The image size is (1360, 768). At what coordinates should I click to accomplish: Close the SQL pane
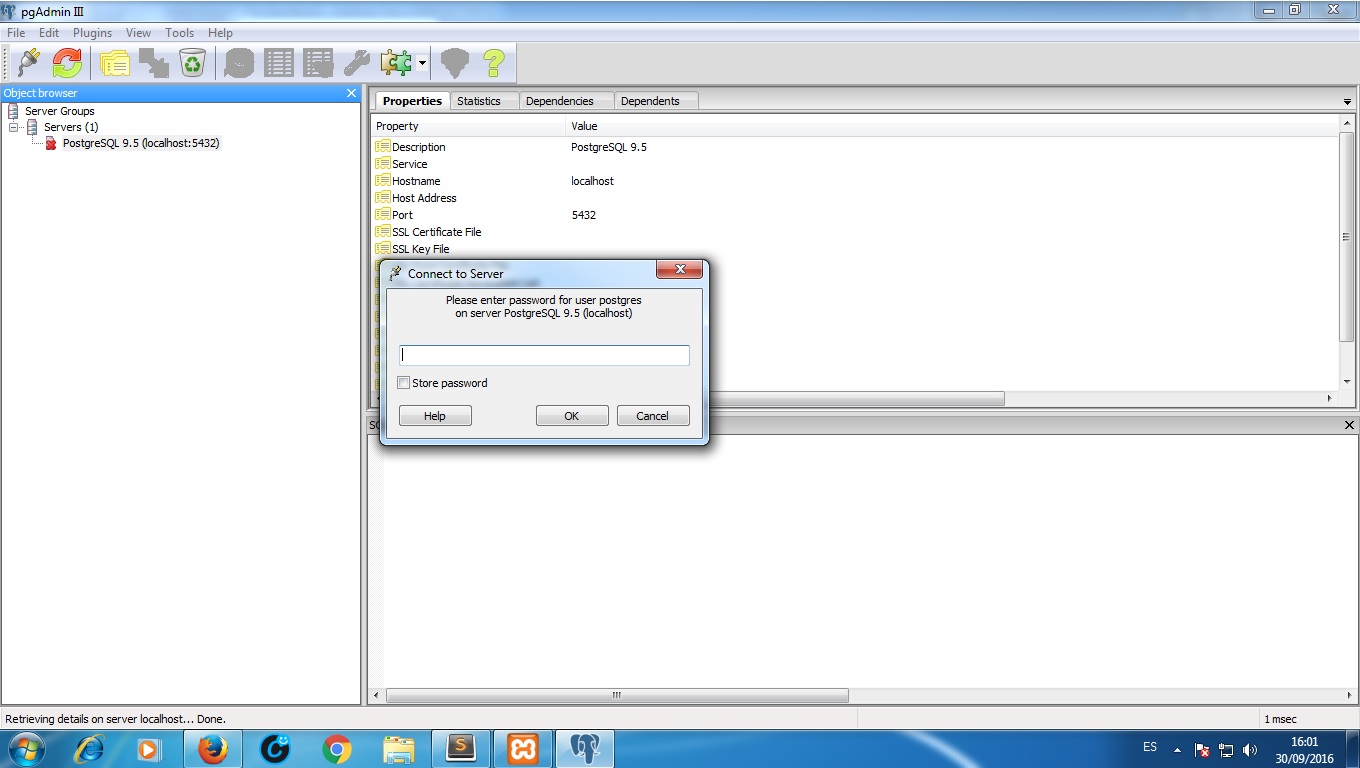click(1349, 425)
